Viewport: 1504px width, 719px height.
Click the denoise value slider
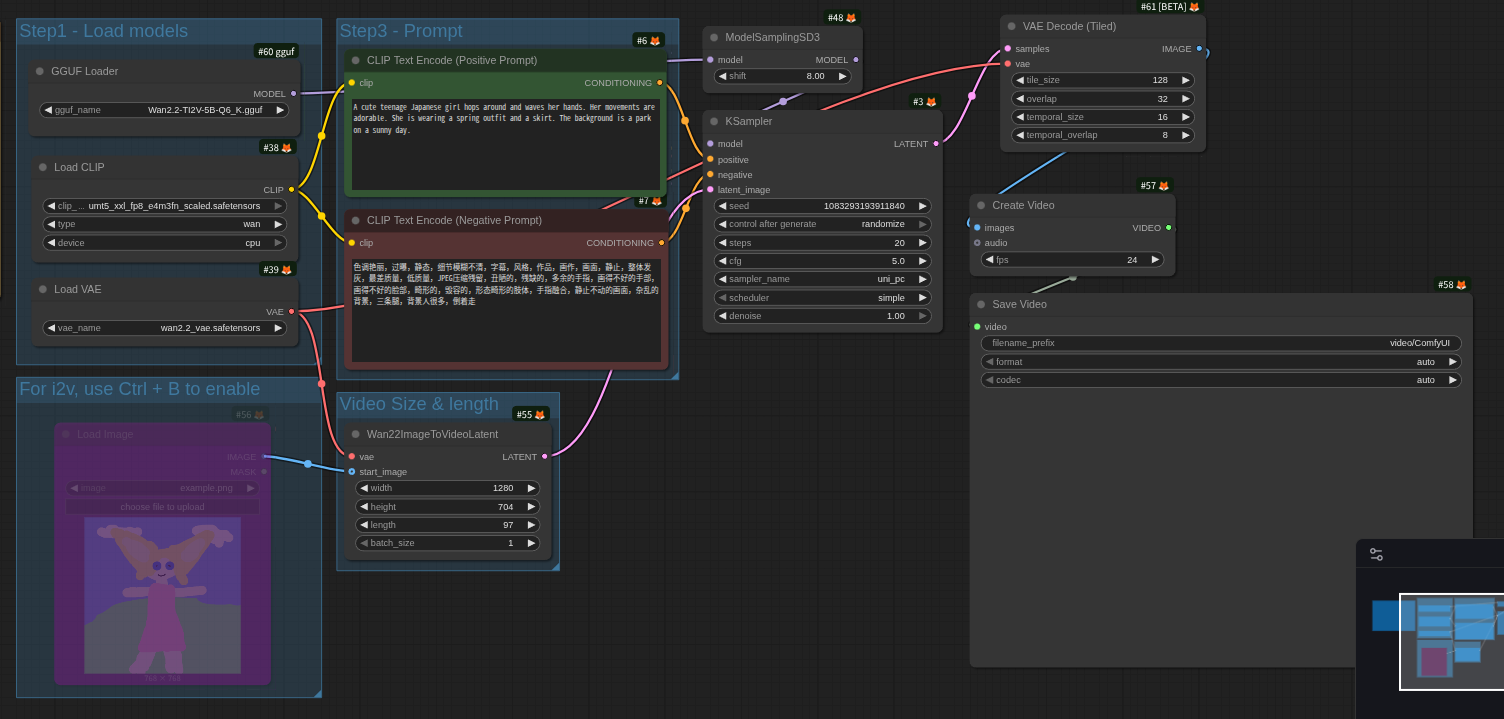pyautogui.click(x=822, y=316)
